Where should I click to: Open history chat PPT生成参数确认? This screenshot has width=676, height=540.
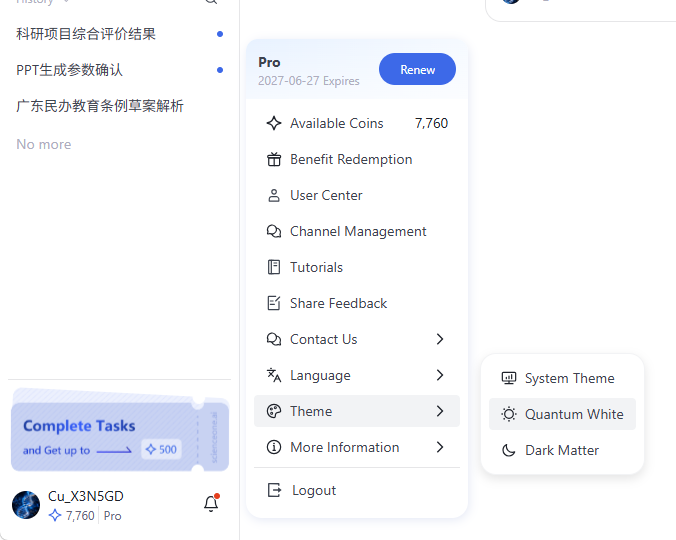119,70
